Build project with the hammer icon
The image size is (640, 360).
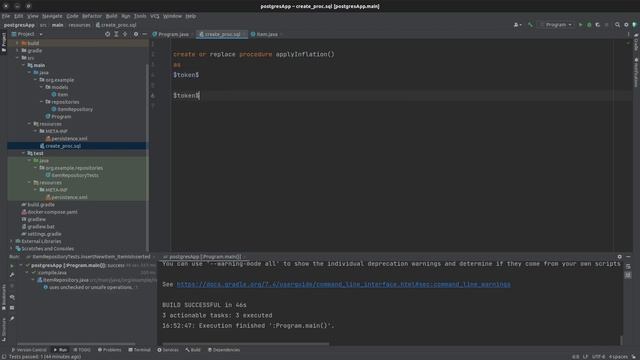[530, 25]
